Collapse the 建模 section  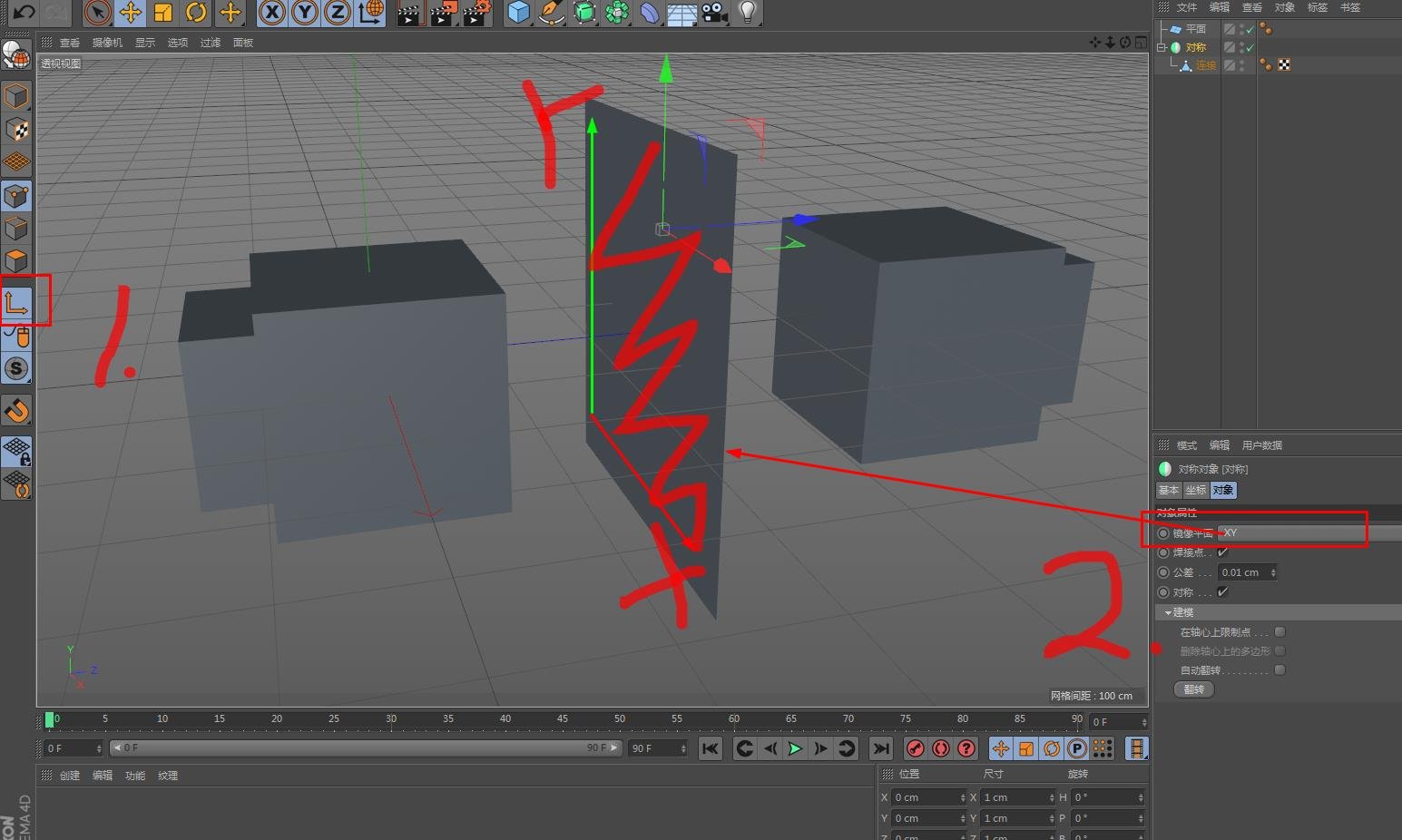pos(1169,613)
